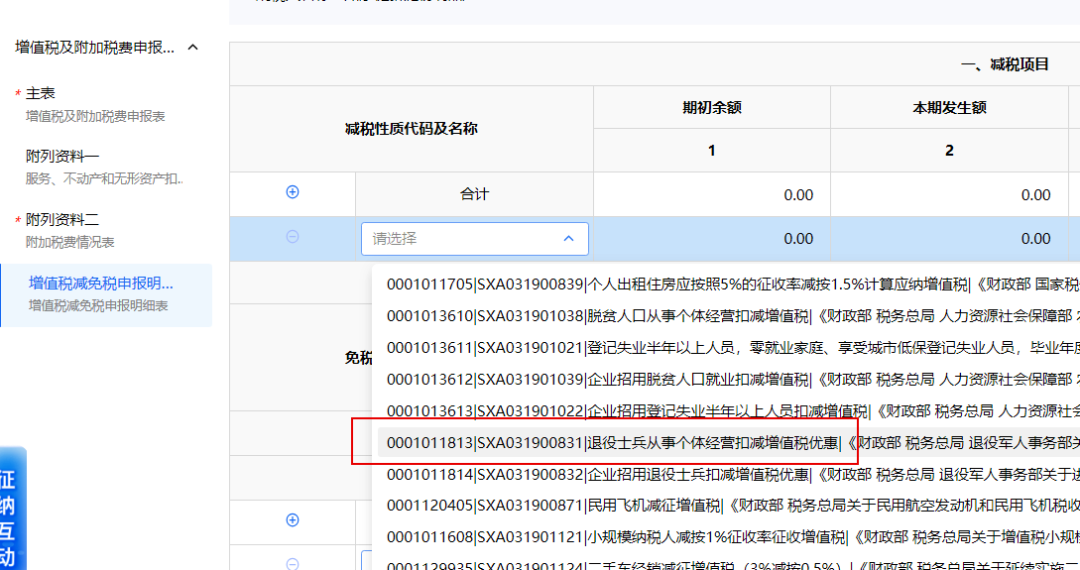This screenshot has width=1080, height=570.
Task: Open 附列资料二 附加税费情况表
Action: [x=69, y=231]
